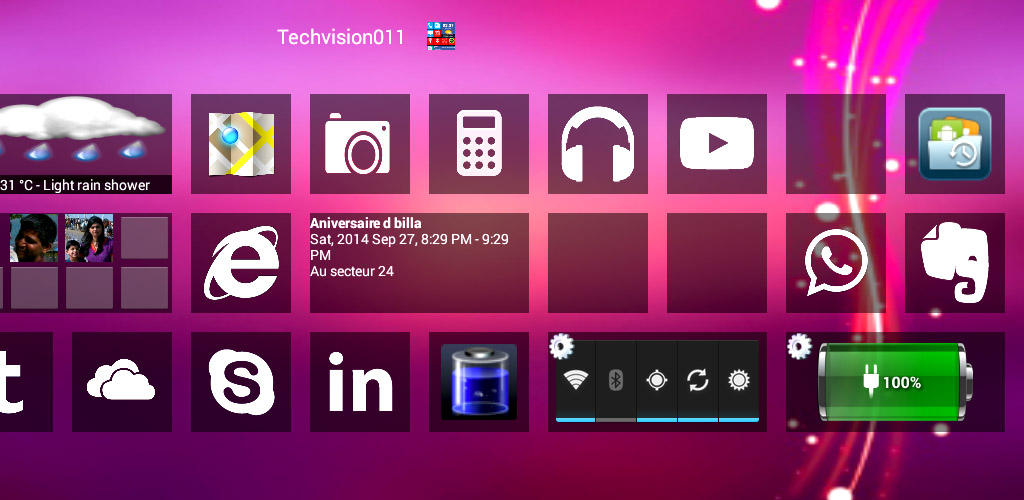Open the blue battery app tile
Viewport: 1024px width, 500px height.
[x=479, y=382]
